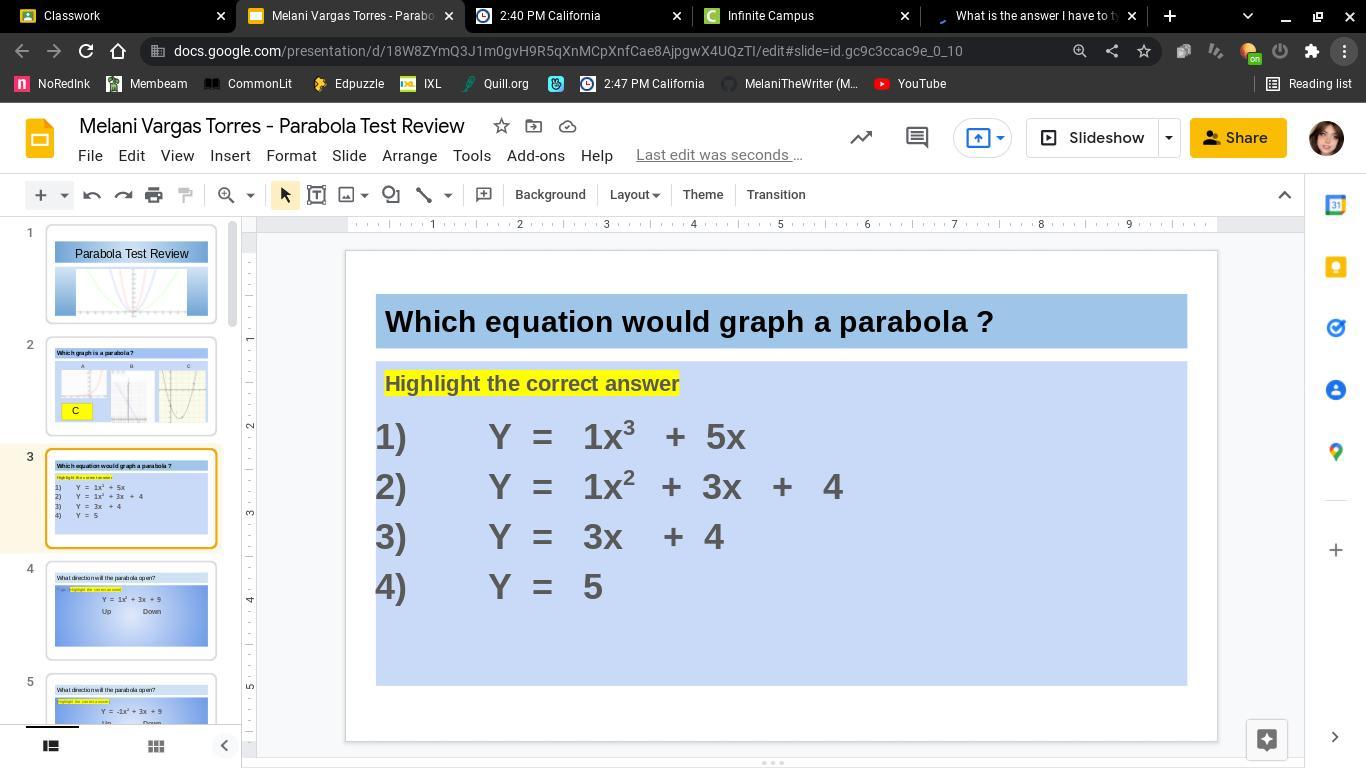Collapse the slide filmstrip panel
Image resolution: width=1366 pixels, height=768 pixels.
pos(224,746)
